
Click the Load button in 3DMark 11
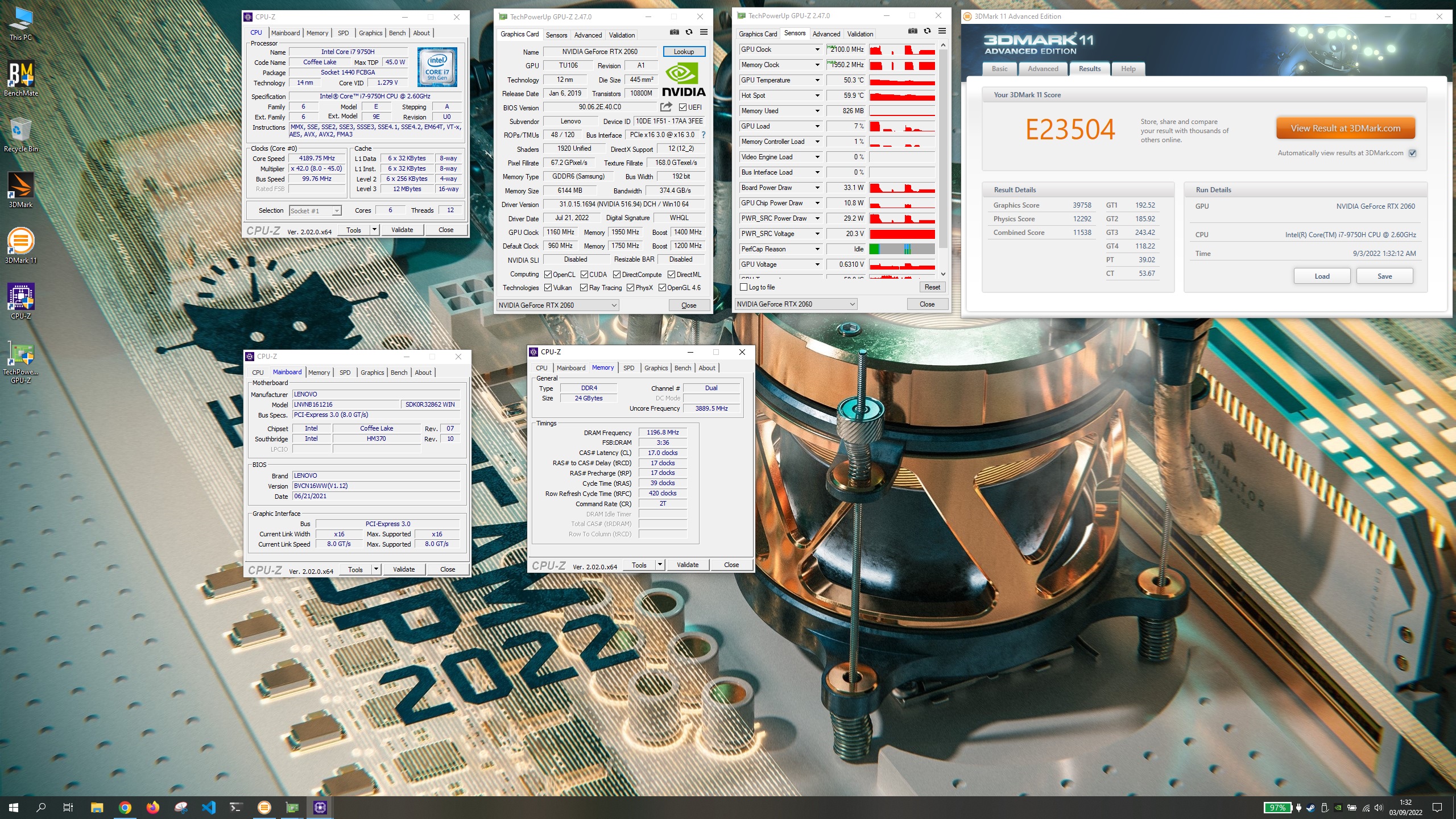coord(1322,276)
